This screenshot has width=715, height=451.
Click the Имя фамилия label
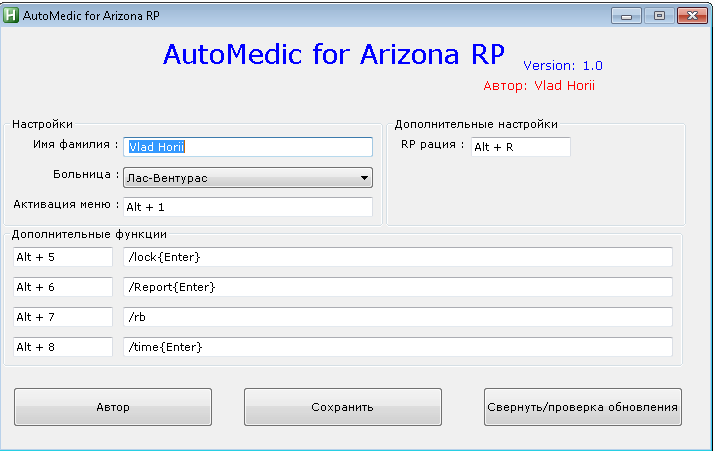(76, 145)
